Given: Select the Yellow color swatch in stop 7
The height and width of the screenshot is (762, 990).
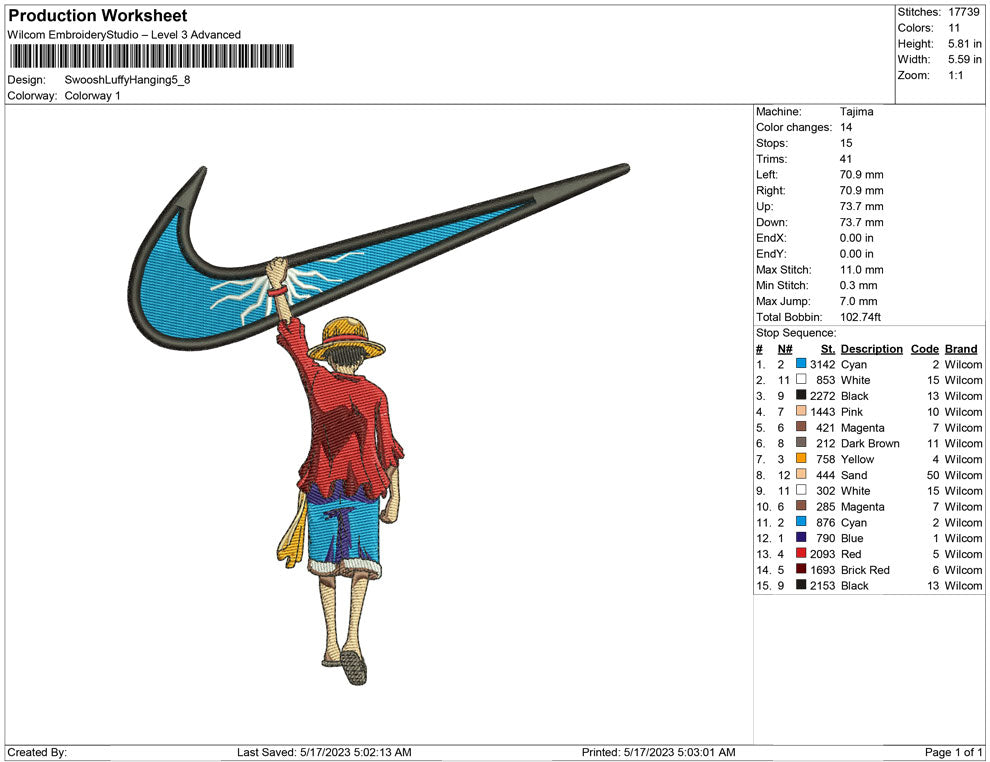Looking at the screenshot, I should pyautogui.click(x=801, y=460).
